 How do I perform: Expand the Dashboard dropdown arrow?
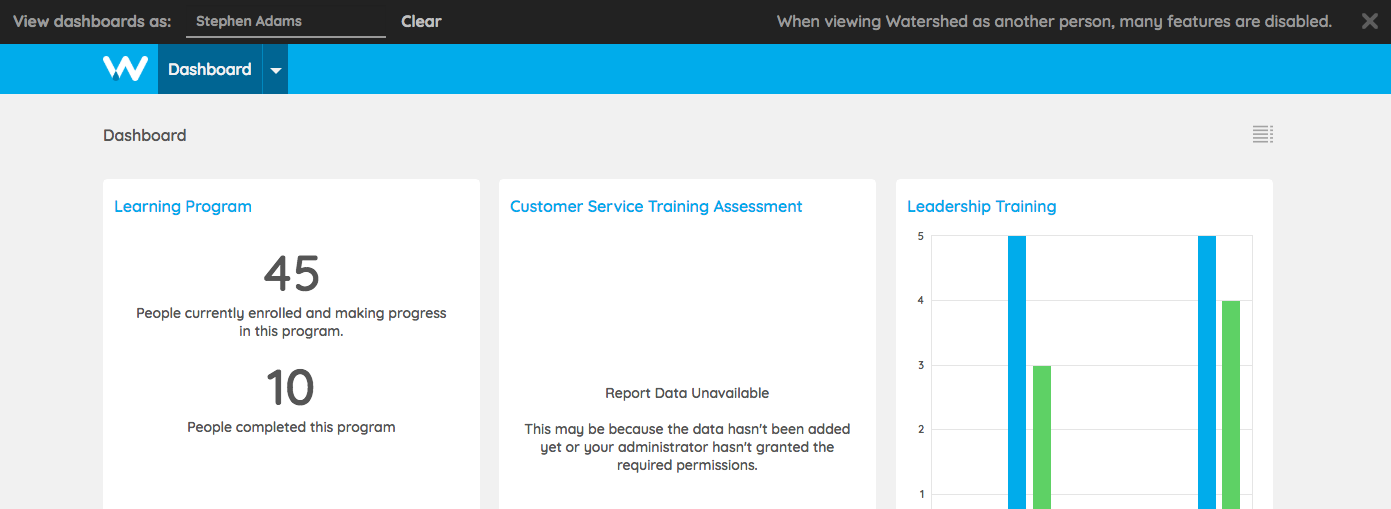276,69
